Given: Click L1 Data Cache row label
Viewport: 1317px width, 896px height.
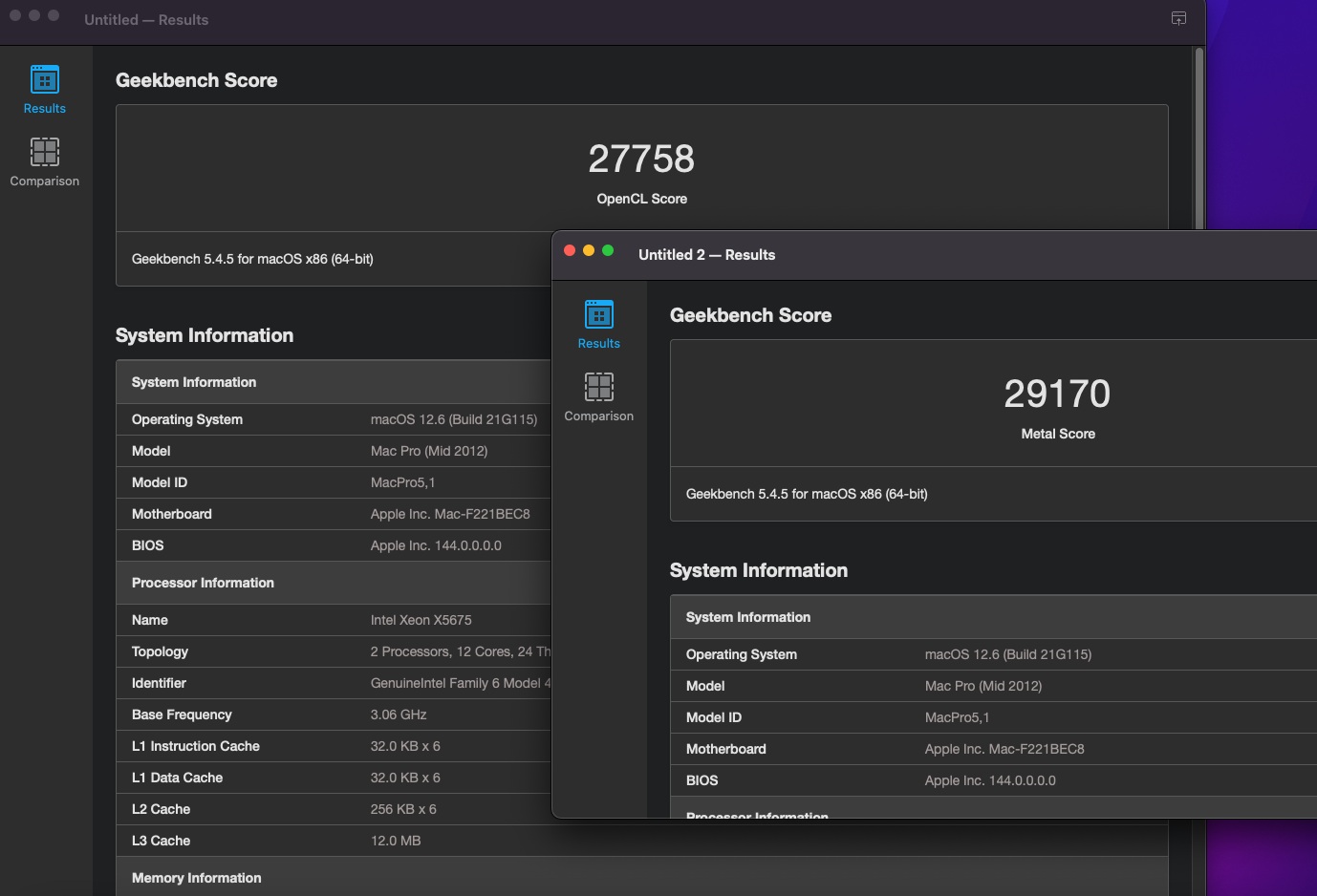Looking at the screenshot, I should click(x=177, y=778).
